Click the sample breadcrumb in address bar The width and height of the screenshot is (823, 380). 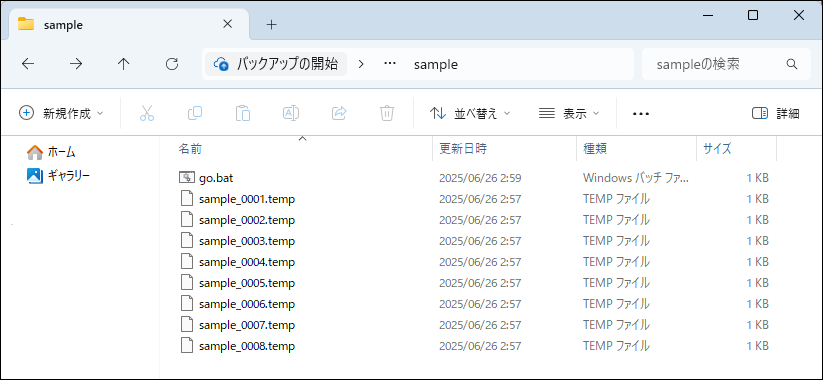(436, 65)
